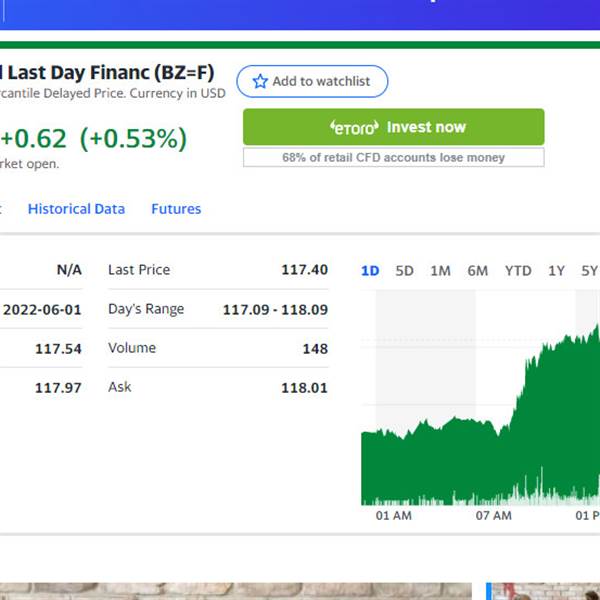Click the Ask label
Viewport: 600px width, 600px height.
pyautogui.click(x=119, y=387)
